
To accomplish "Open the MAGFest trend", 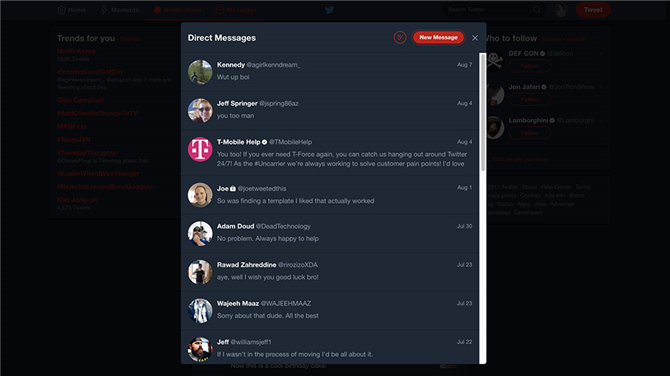I will click(71, 126).
